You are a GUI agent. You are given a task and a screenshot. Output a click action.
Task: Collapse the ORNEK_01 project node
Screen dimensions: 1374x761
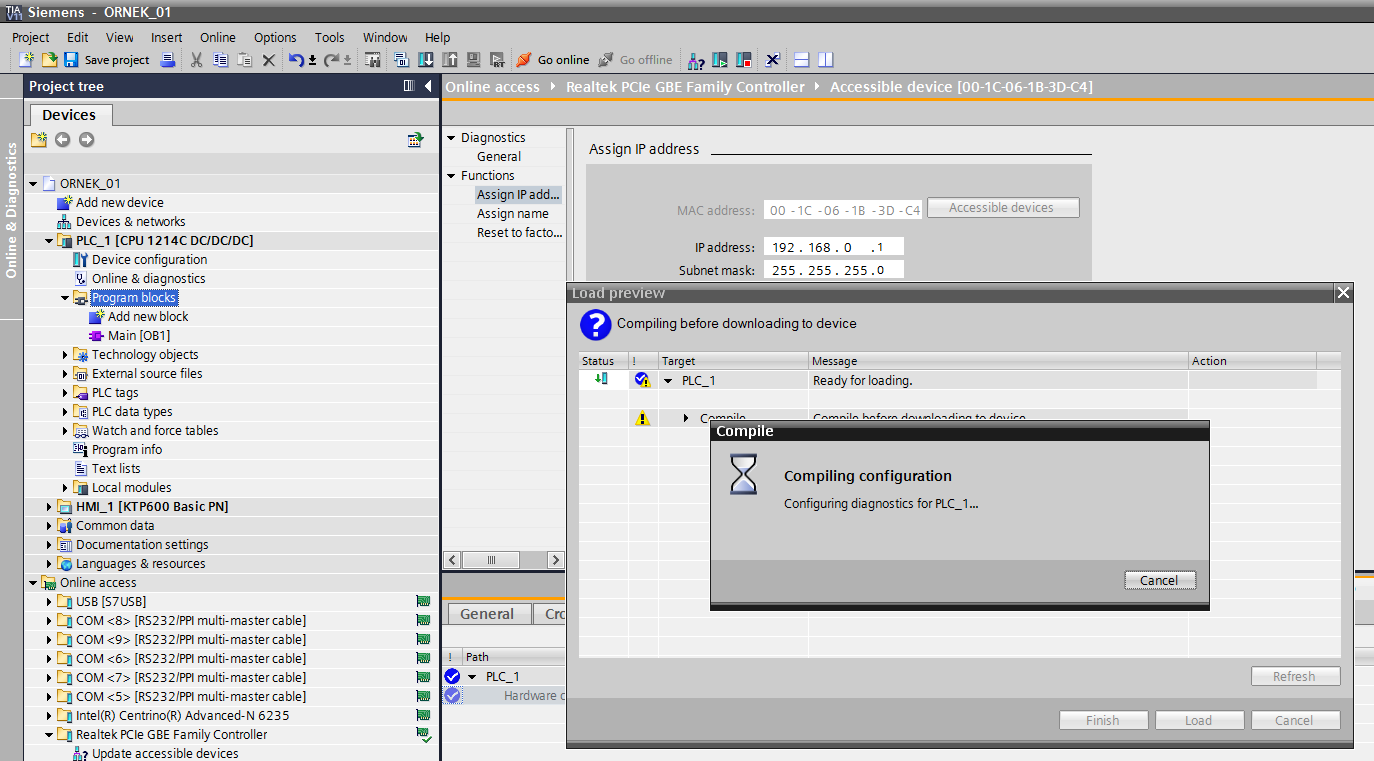tap(33, 184)
